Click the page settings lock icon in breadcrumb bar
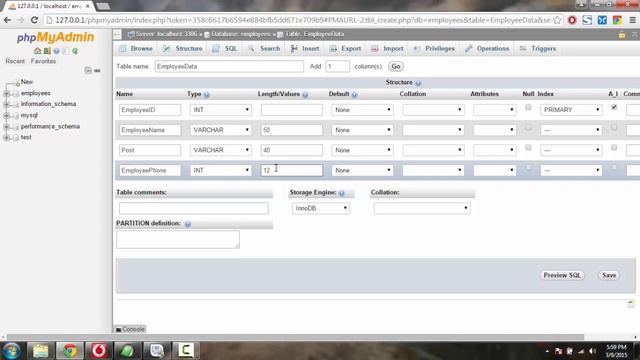The width and height of the screenshot is (640, 360). coord(622,35)
